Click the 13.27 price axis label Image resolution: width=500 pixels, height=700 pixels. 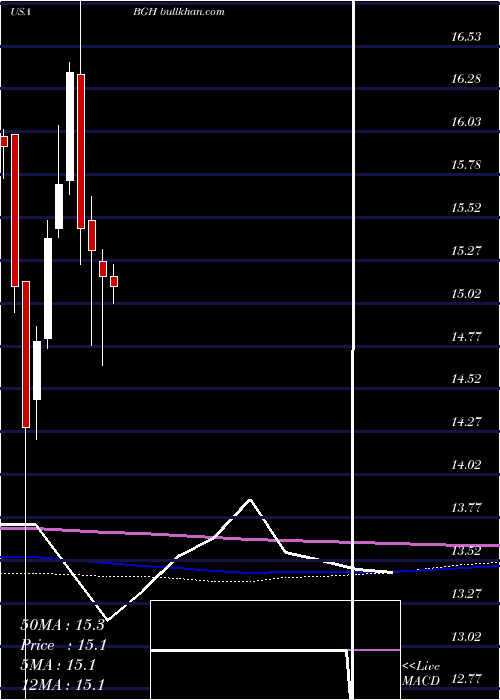point(466,594)
